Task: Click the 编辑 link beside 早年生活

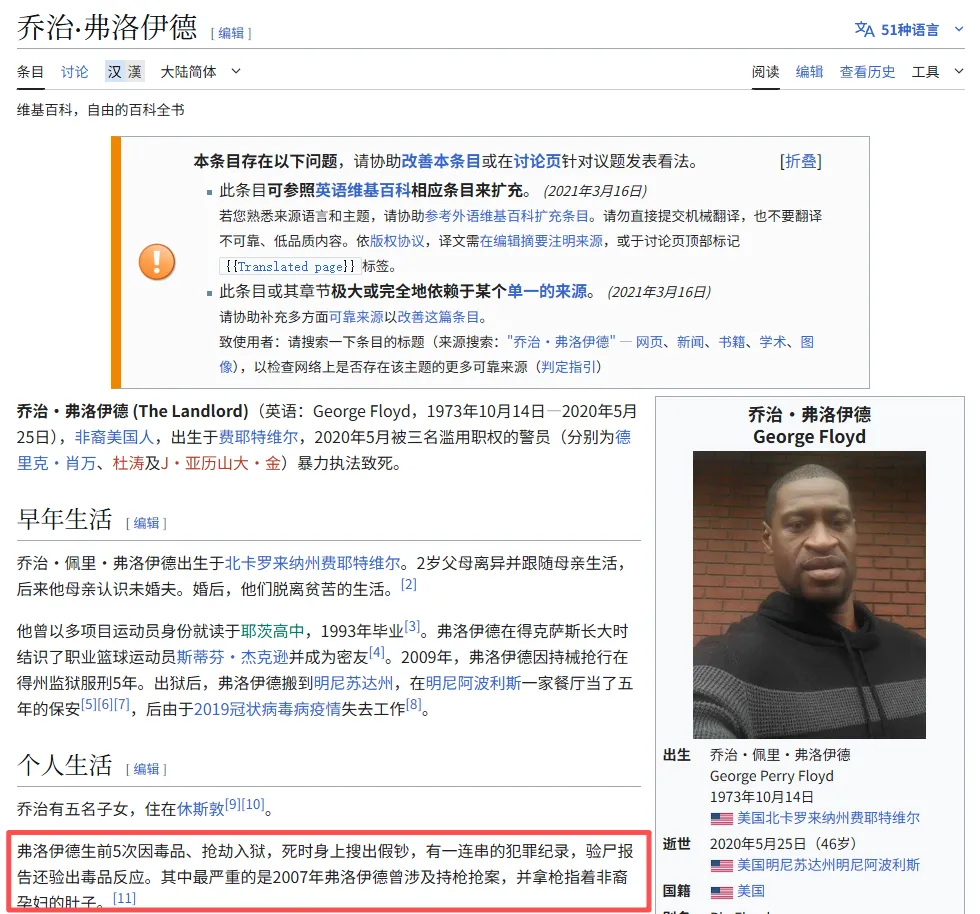Action: [146, 523]
